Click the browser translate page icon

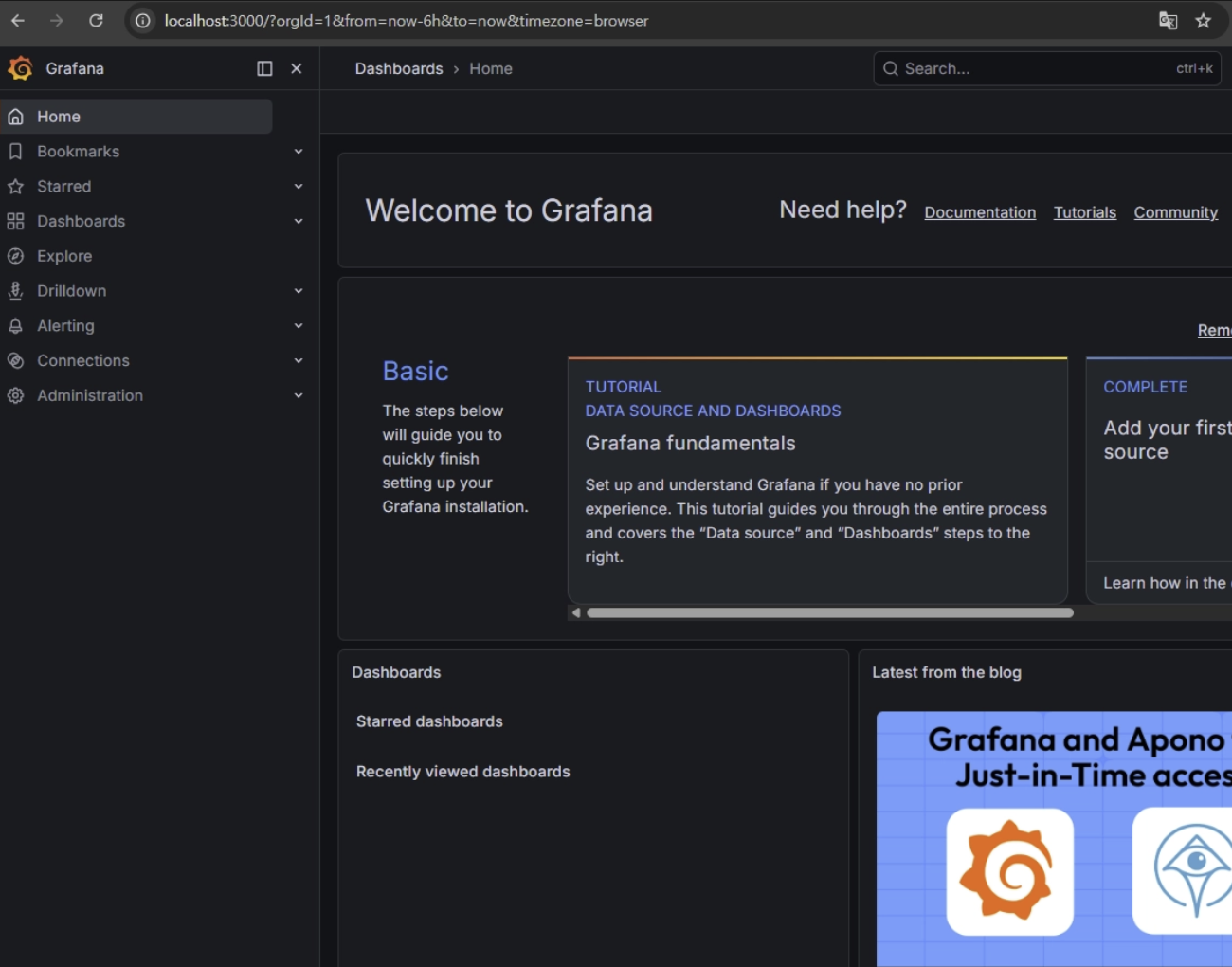(x=1168, y=21)
